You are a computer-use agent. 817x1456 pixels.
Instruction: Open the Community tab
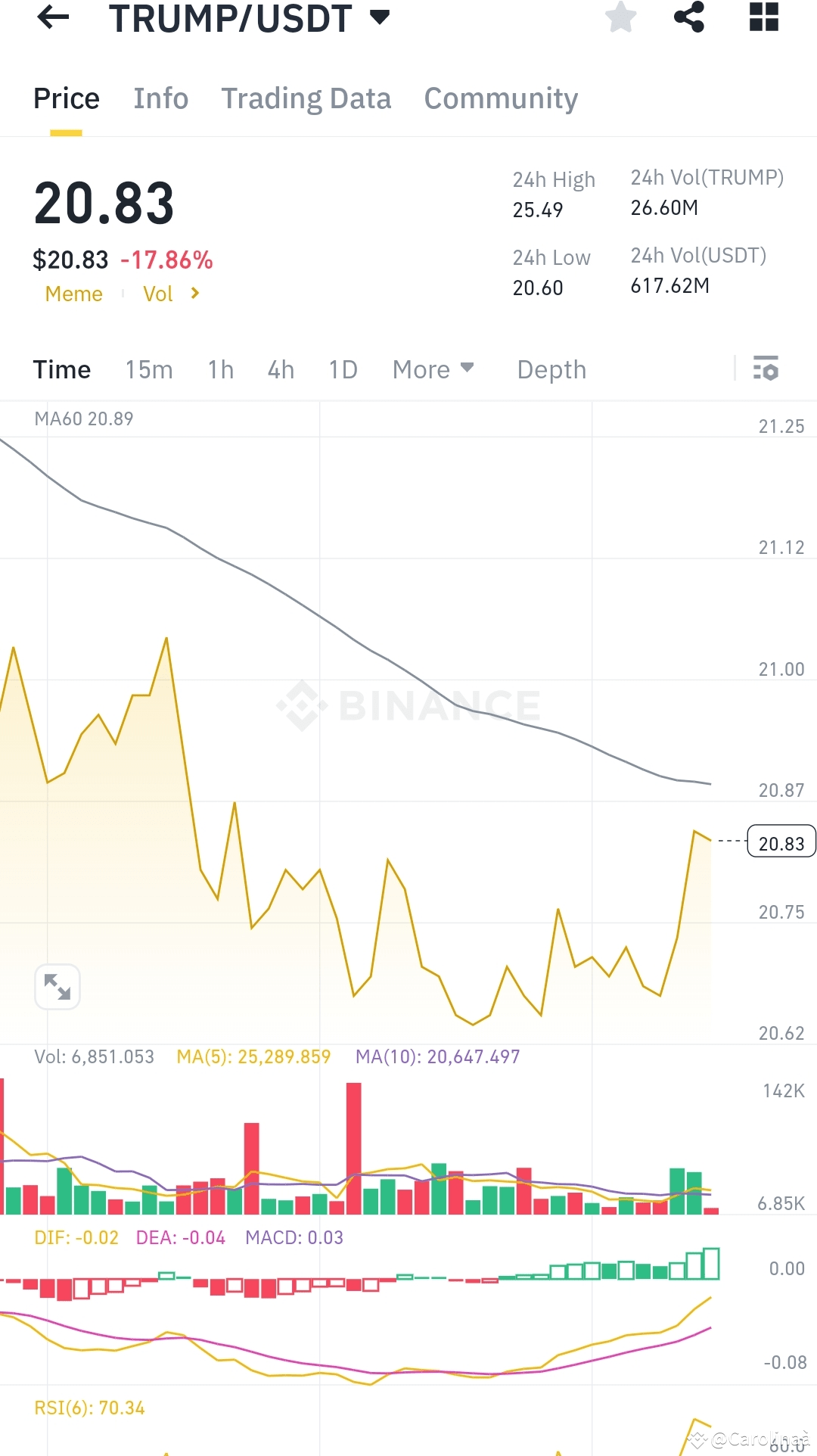click(500, 98)
